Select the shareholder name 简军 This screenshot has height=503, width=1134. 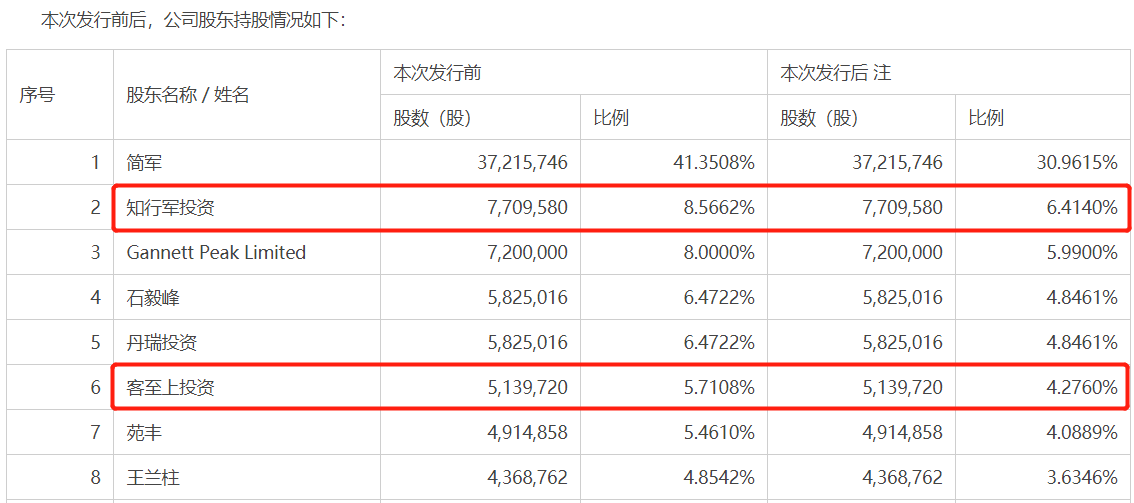[x=145, y=163]
